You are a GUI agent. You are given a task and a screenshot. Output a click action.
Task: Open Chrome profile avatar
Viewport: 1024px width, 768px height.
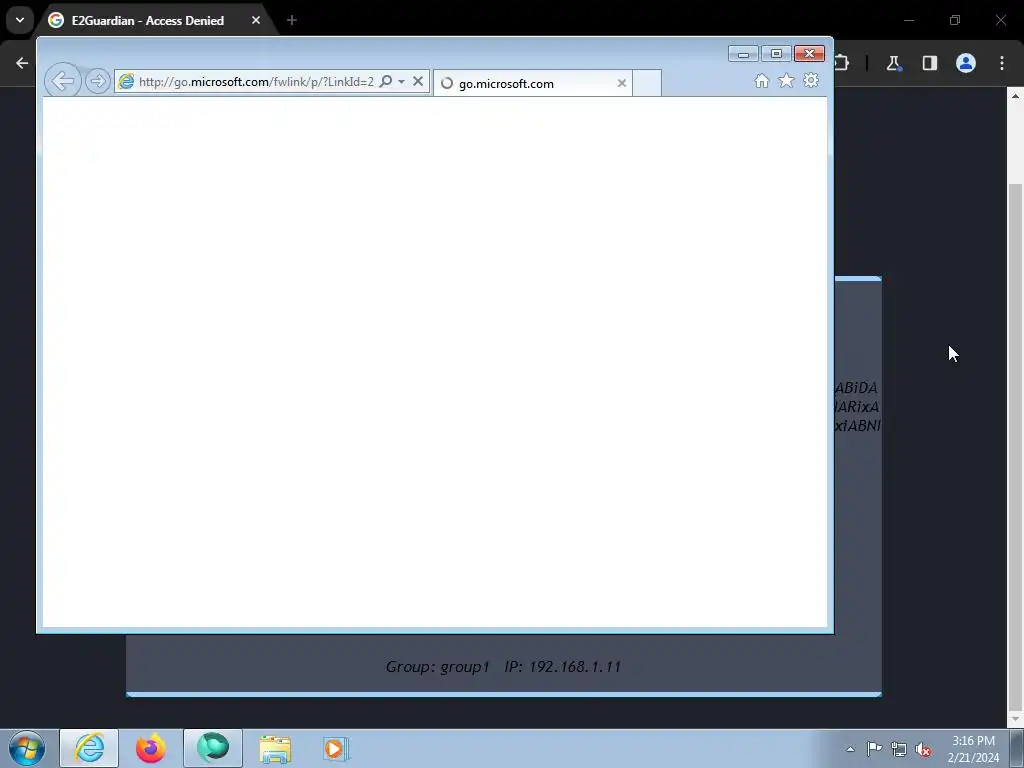tap(966, 63)
